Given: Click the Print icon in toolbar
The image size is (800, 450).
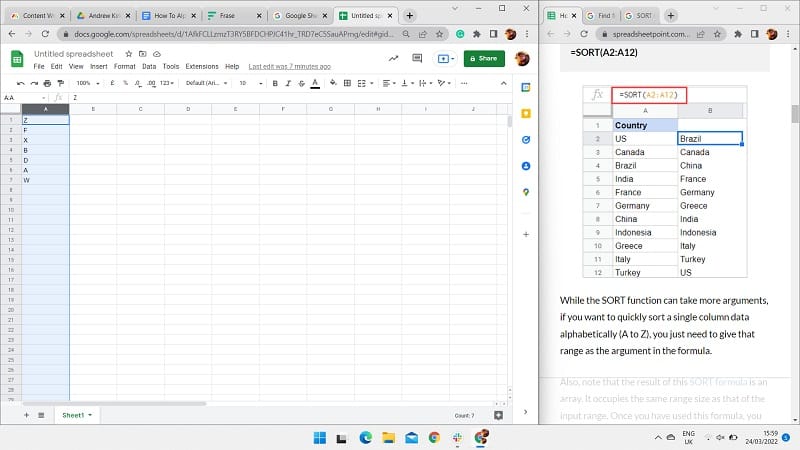Looking at the screenshot, I should 48,83.
